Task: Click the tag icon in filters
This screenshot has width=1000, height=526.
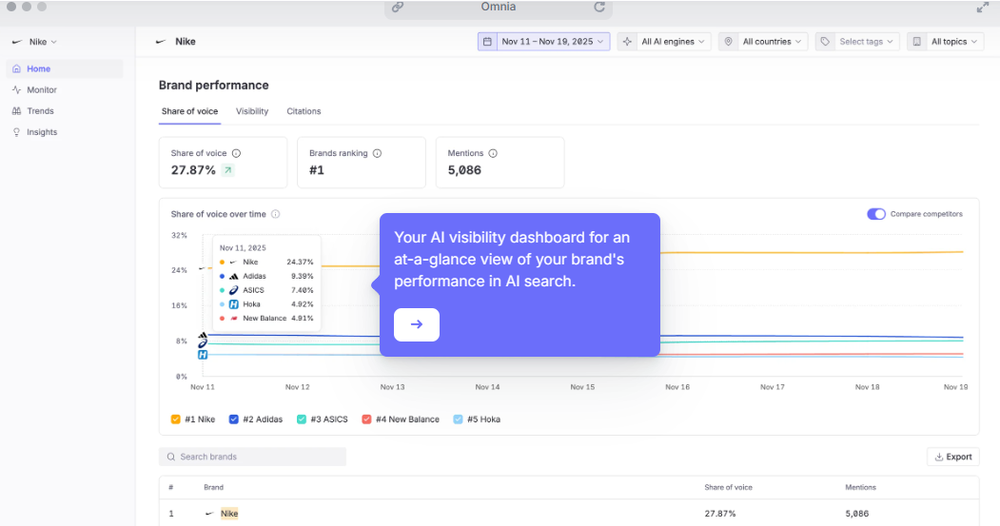Action: (825, 41)
